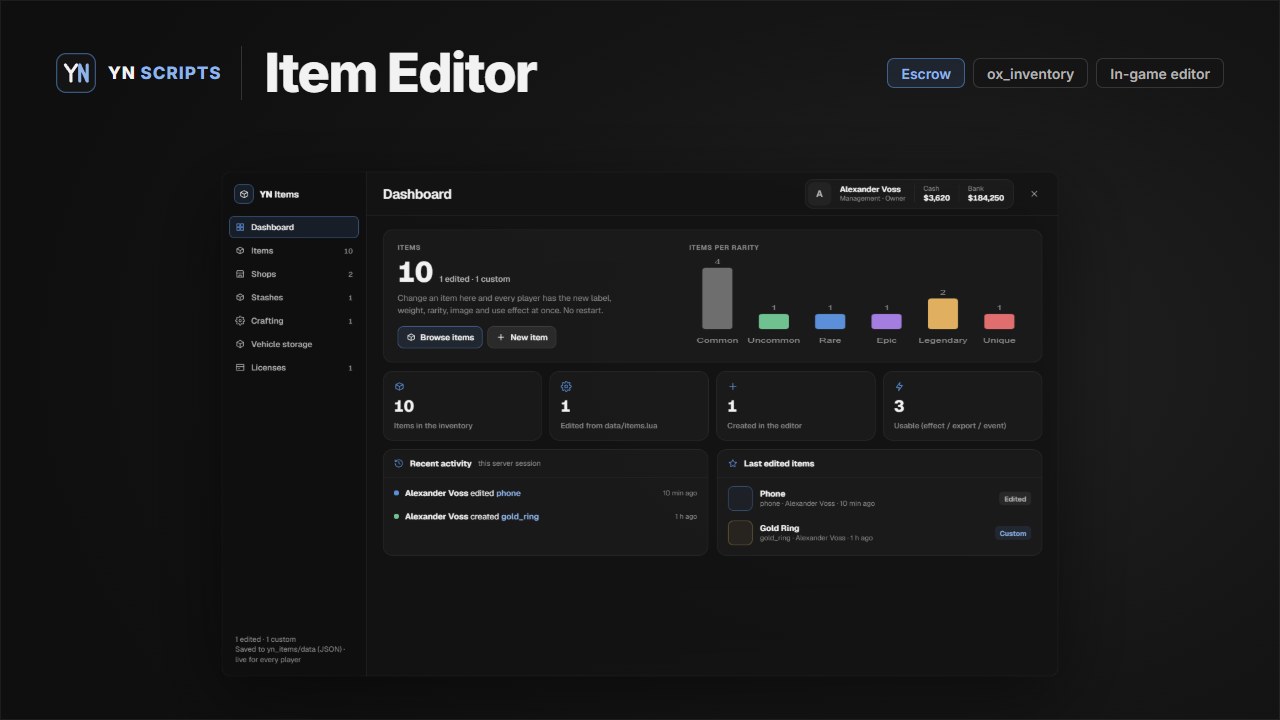
Task: Click the star icon beside Last edited items
Action: [733, 464]
